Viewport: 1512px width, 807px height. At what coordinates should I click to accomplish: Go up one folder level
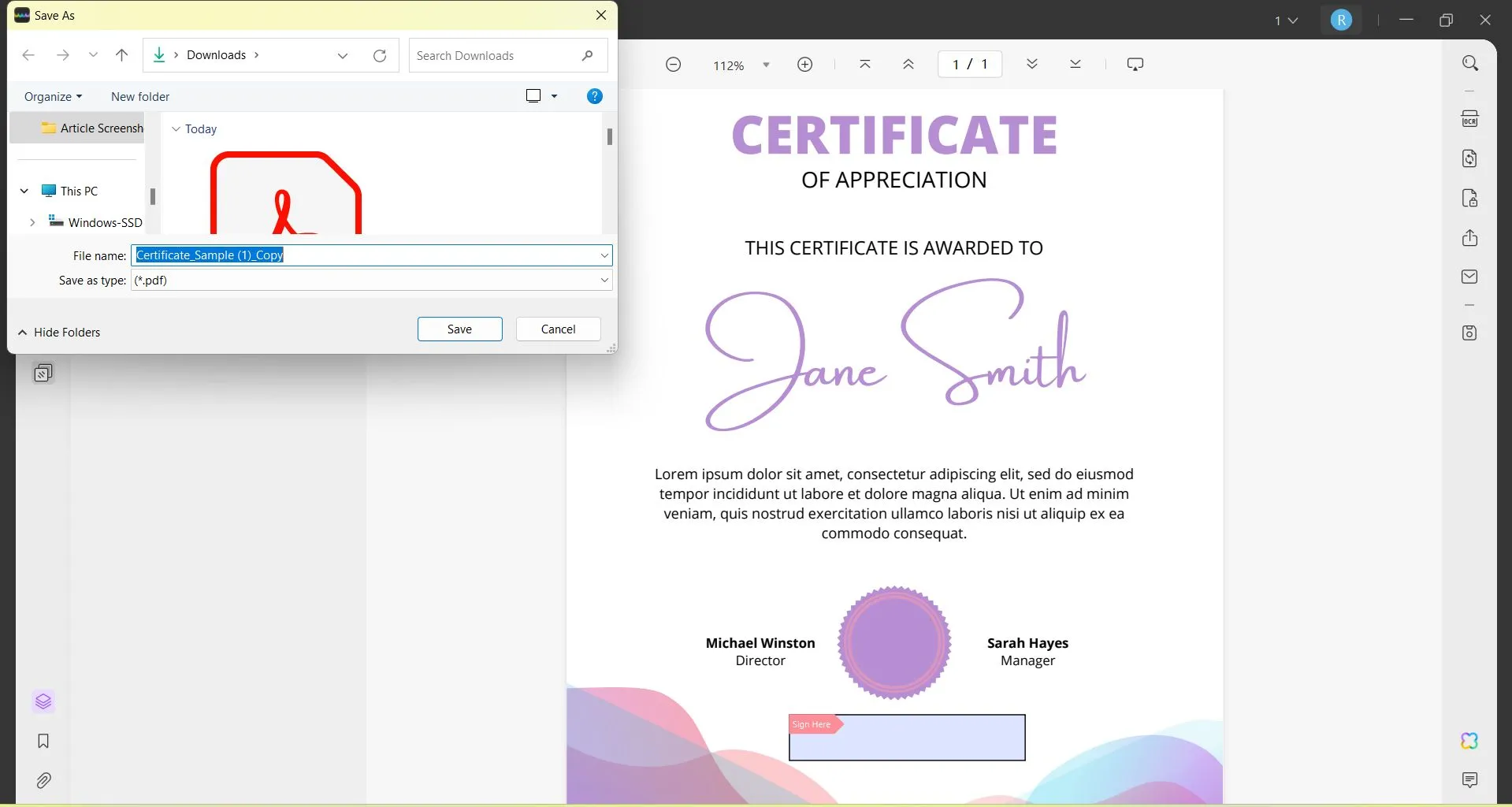tap(121, 55)
